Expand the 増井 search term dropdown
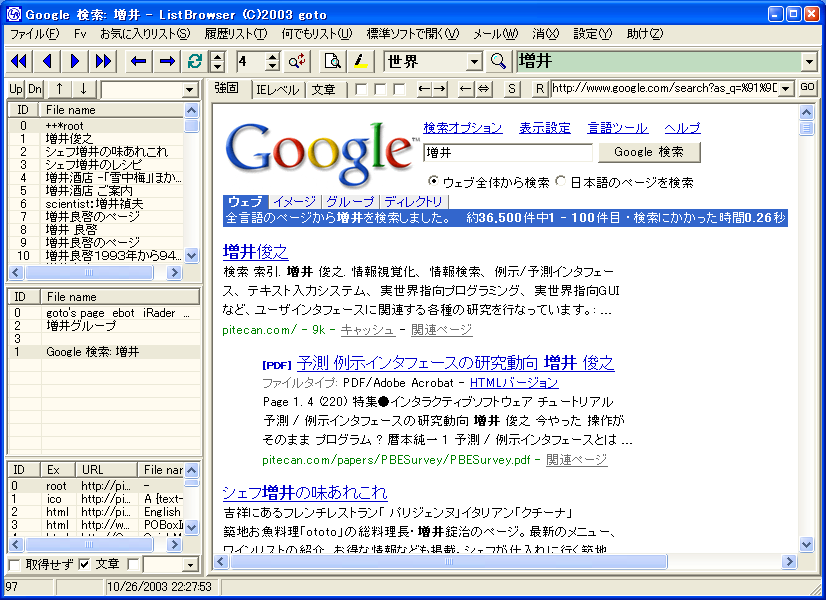This screenshot has height=600, width=826. pyautogui.click(x=809, y=62)
